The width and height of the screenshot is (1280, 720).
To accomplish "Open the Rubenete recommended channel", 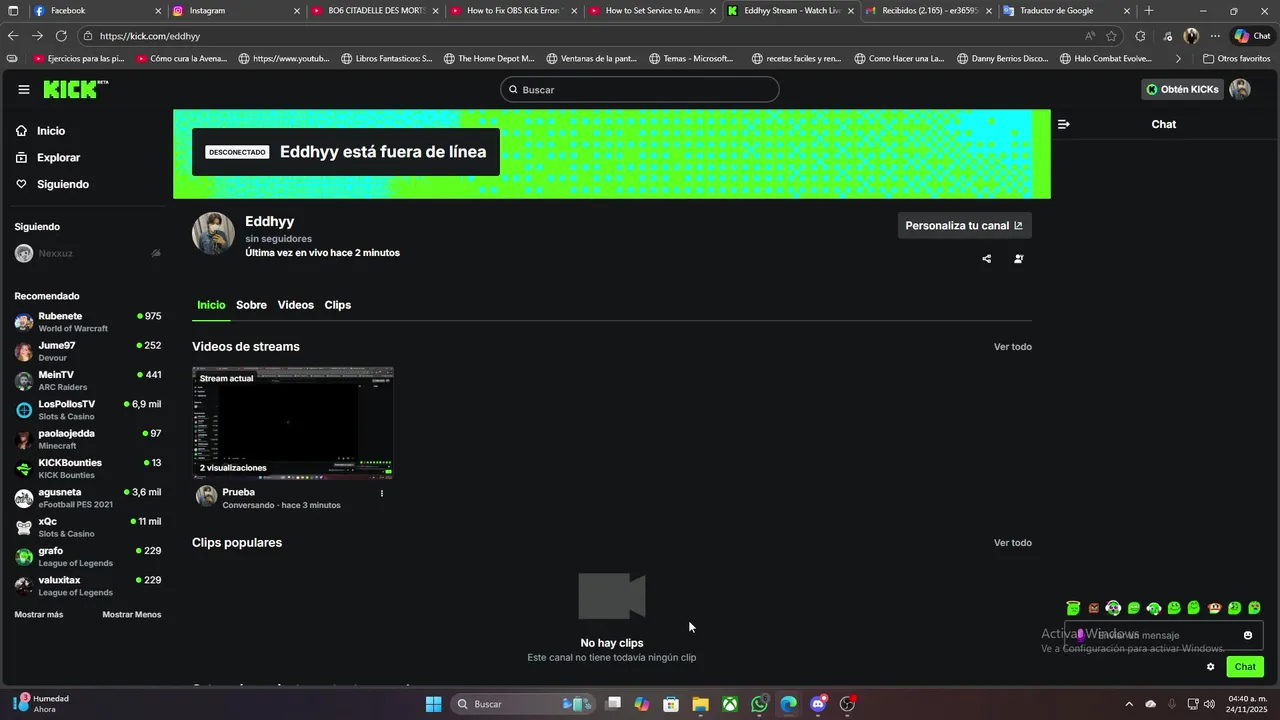I will coord(88,322).
